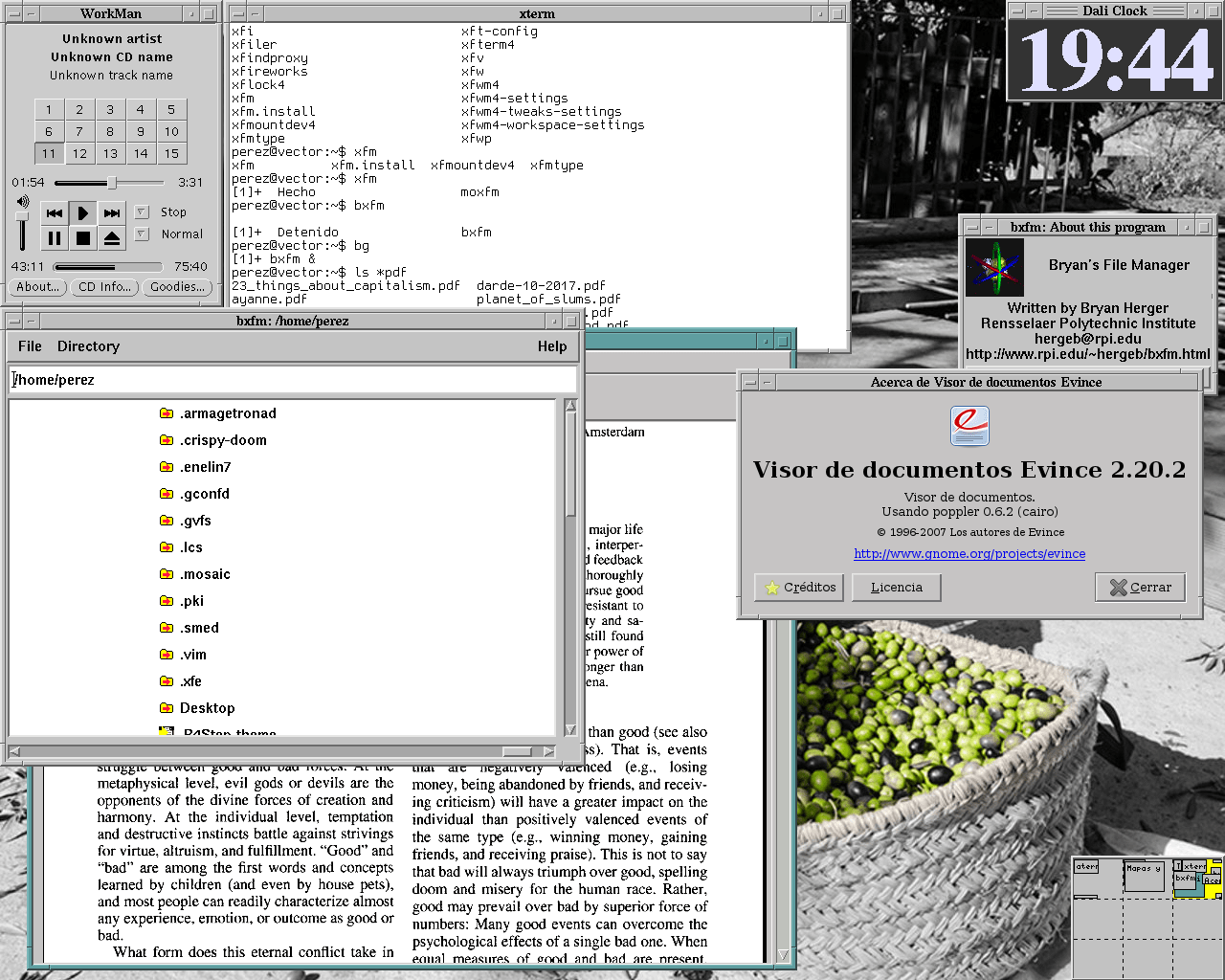Select the aterm window in the pager
Screen dimensions: 1225x980
point(1087,867)
